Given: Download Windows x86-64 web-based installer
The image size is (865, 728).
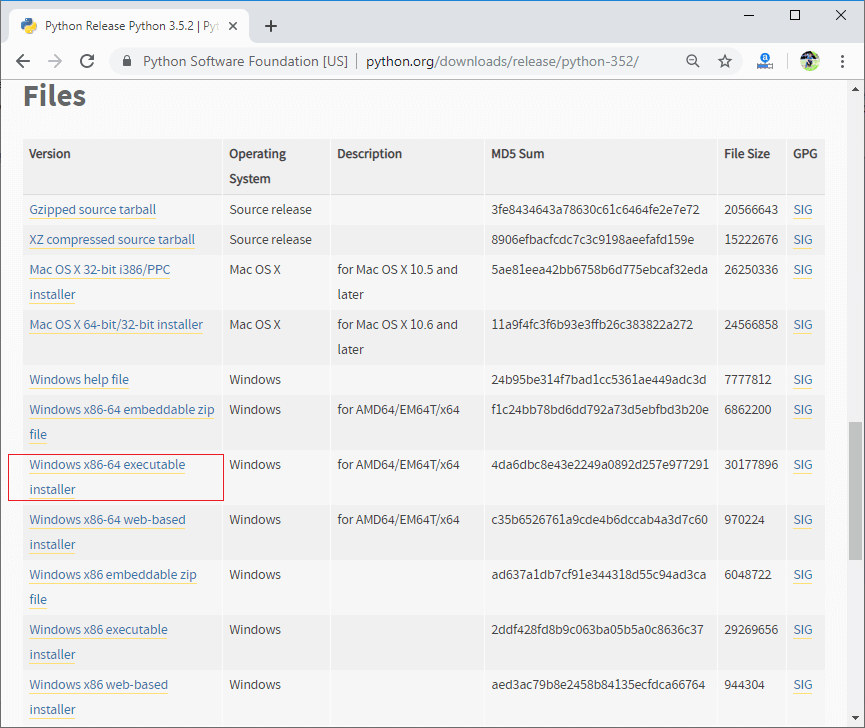Looking at the screenshot, I should [x=107, y=532].
